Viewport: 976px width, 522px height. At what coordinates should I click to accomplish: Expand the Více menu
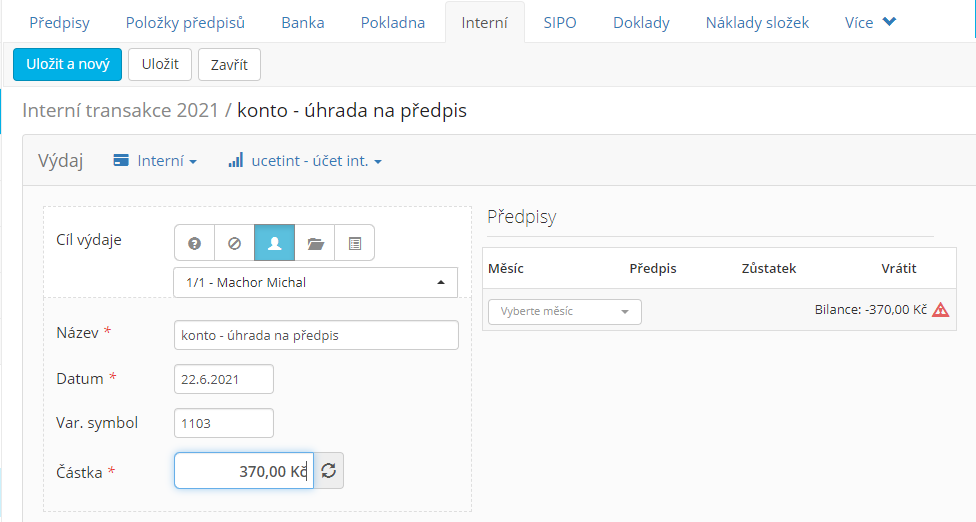(x=870, y=22)
